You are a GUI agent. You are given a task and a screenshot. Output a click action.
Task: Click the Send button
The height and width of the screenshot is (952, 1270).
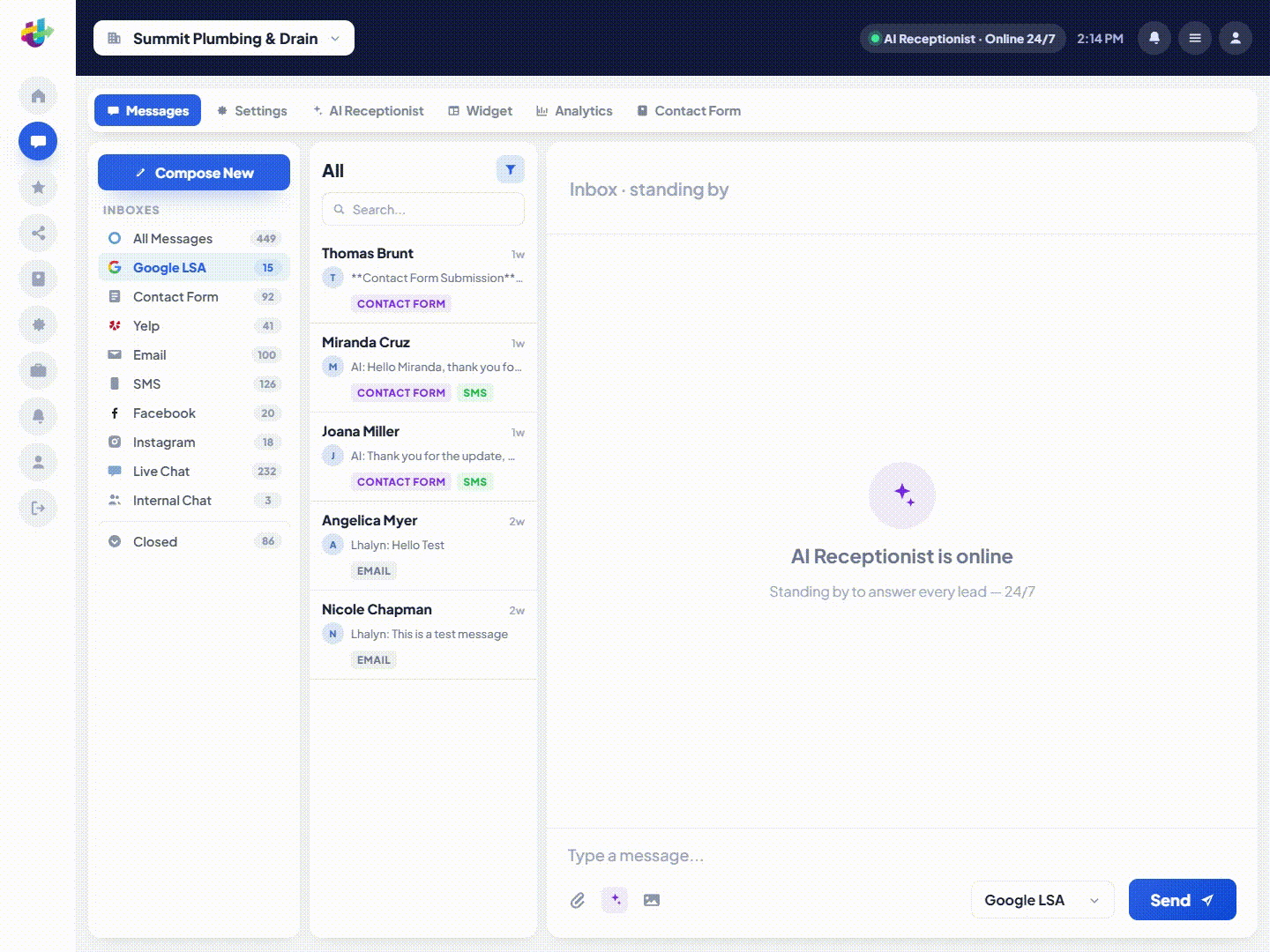(x=1183, y=900)
